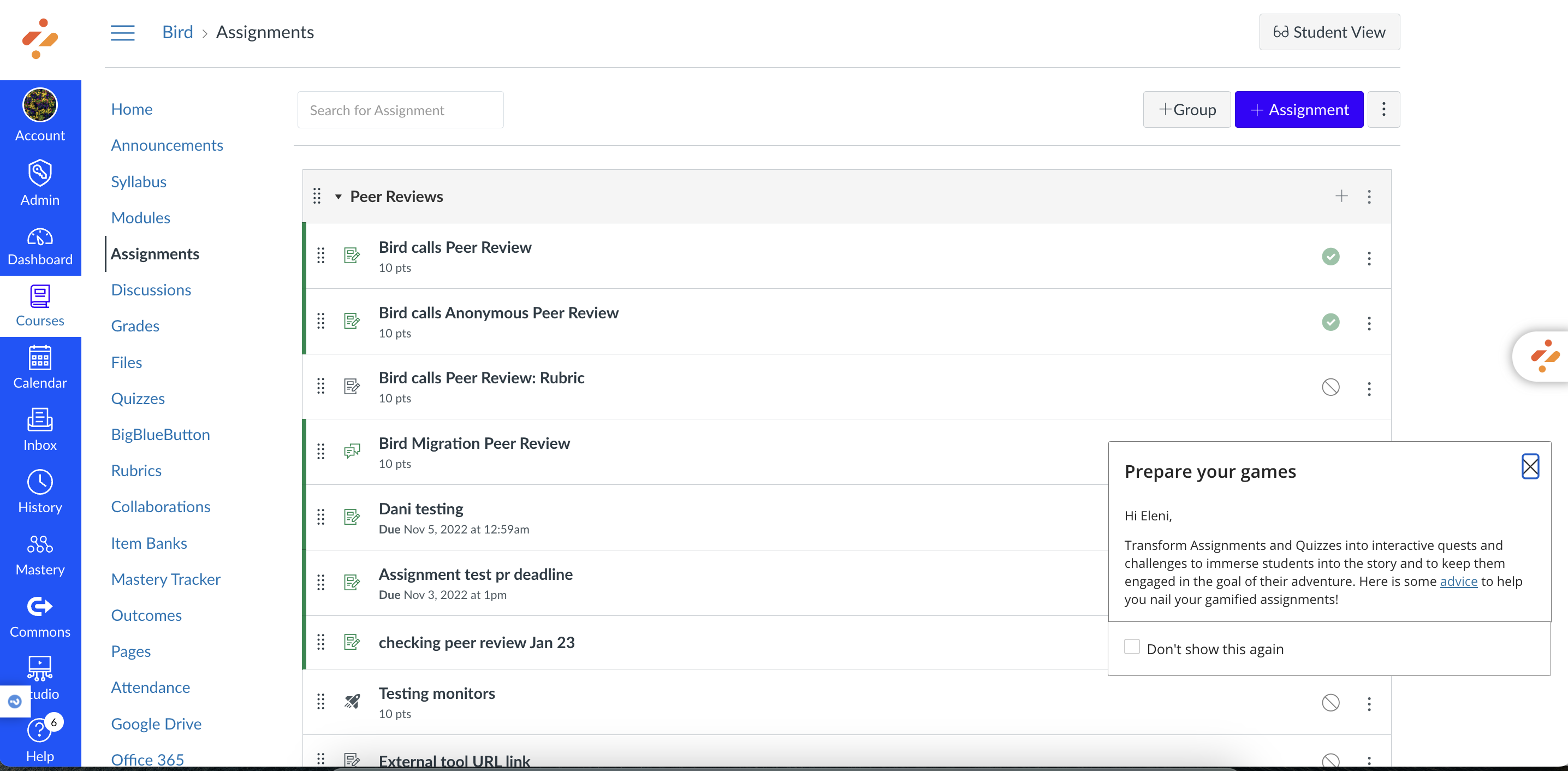The height and width of the screenshot is (771, 1568).
Task: Publish Testing monitors using the unpublished icon
Action: point(1330,702)
